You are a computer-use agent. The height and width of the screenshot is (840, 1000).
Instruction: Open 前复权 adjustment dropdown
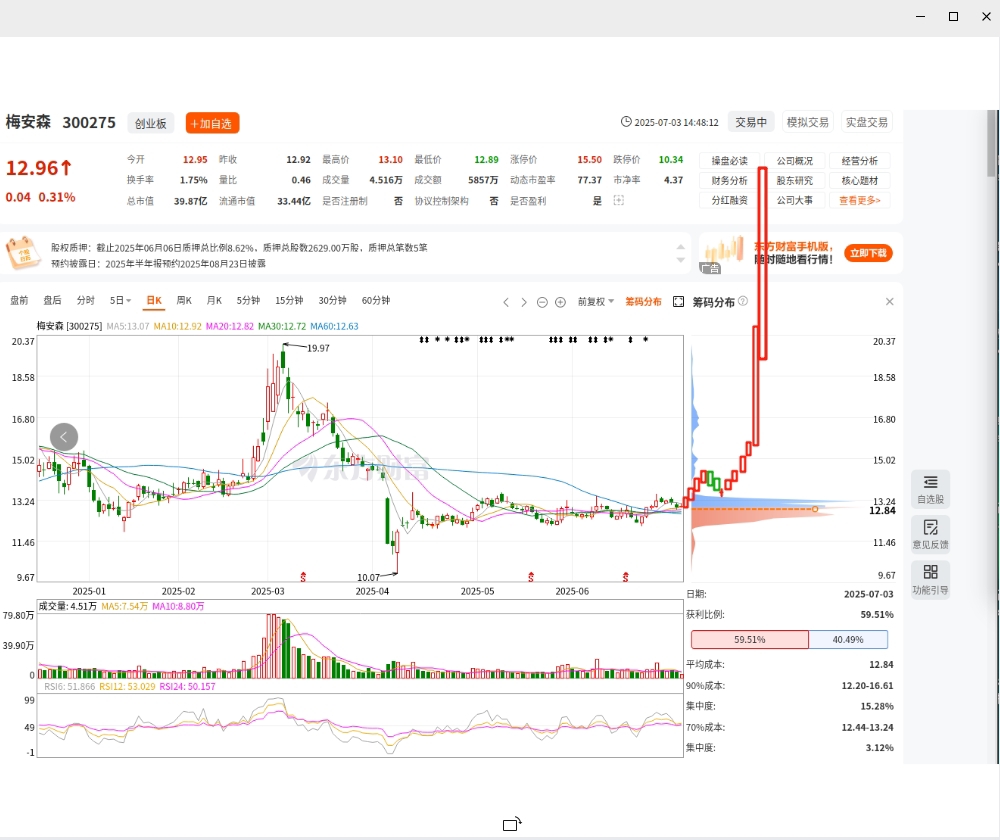click(596, 302)
